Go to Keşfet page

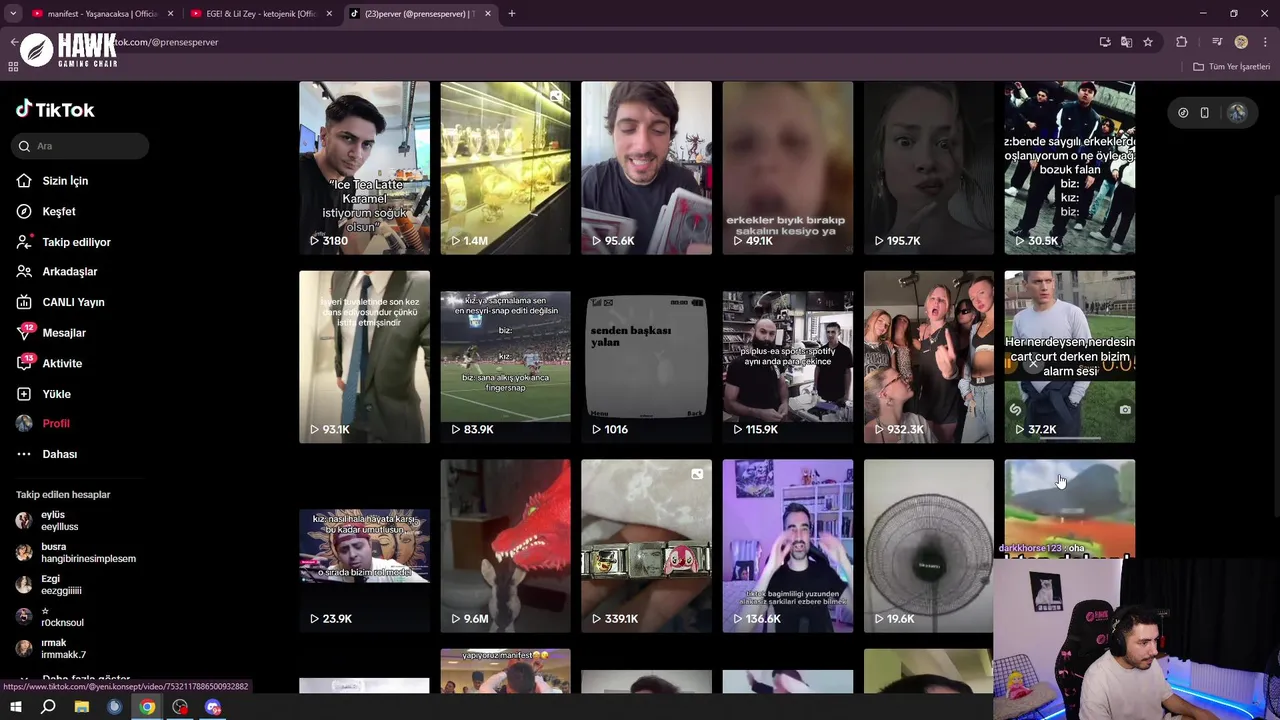point(47,212)
